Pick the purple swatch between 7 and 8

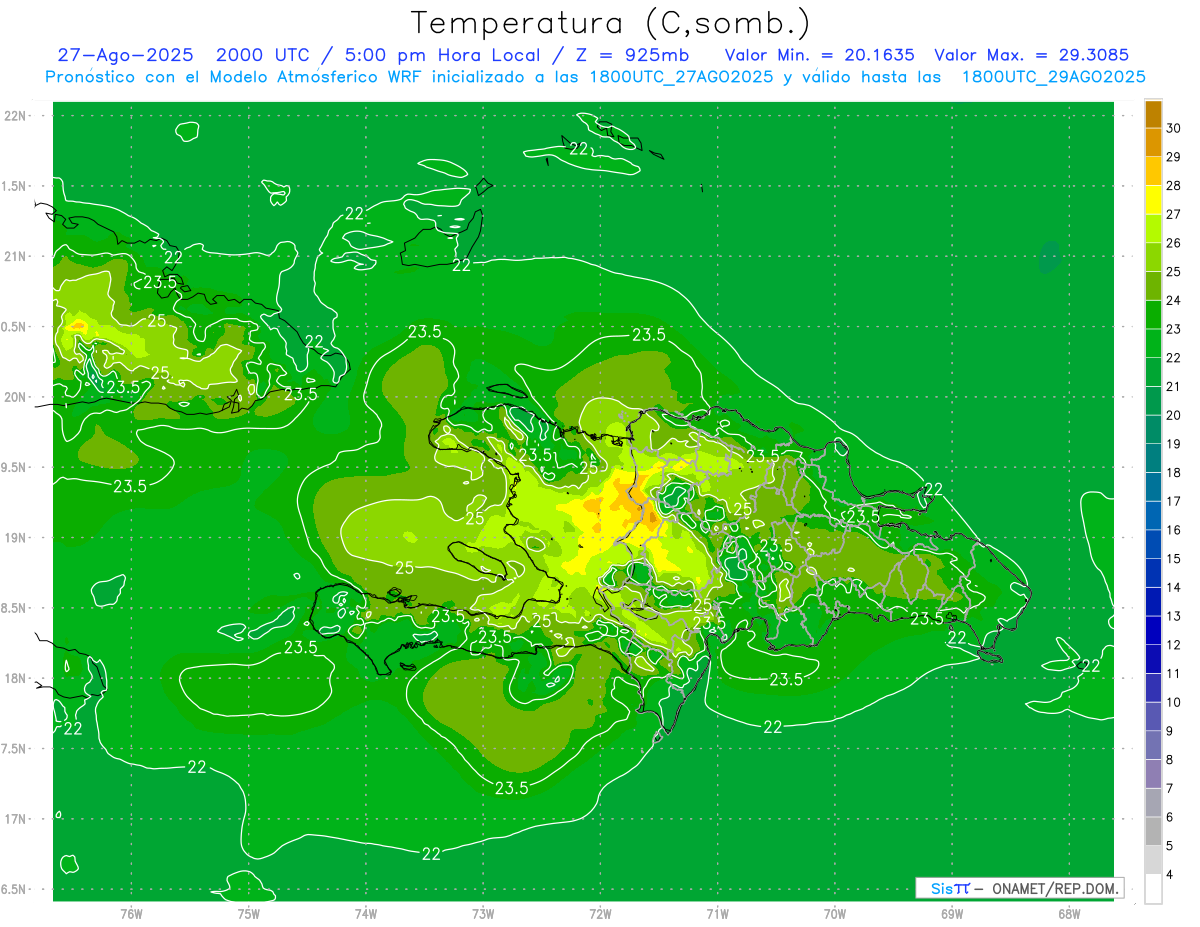tap(1153, 774)
